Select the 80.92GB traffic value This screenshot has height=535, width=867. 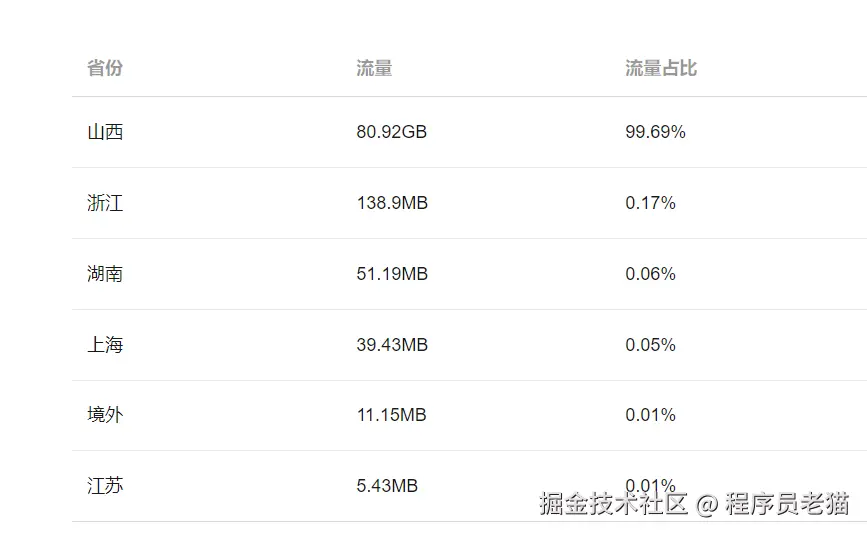click(391, 132)
